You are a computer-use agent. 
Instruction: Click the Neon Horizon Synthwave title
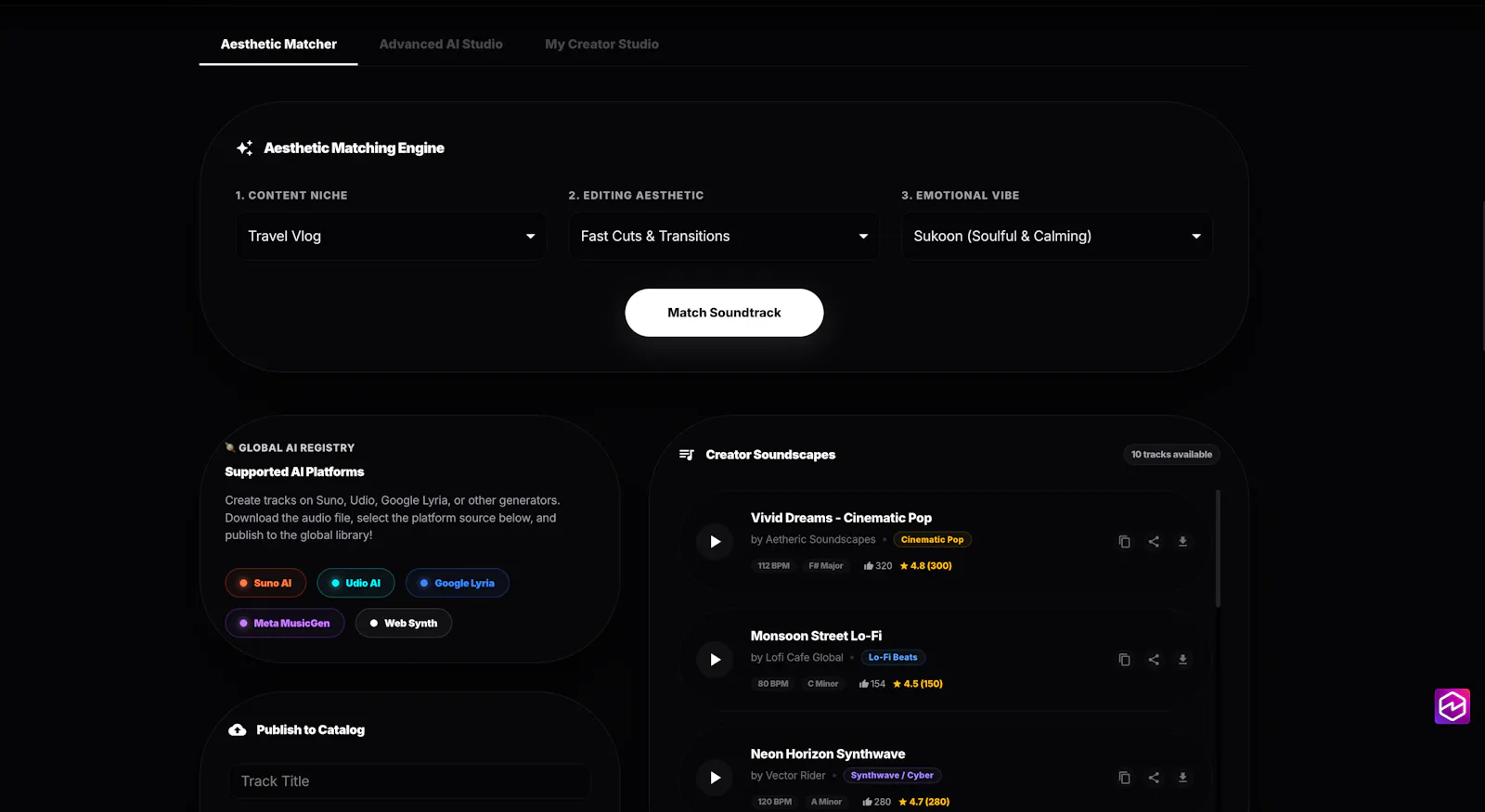pyautogui.click(x=828, y=754)
